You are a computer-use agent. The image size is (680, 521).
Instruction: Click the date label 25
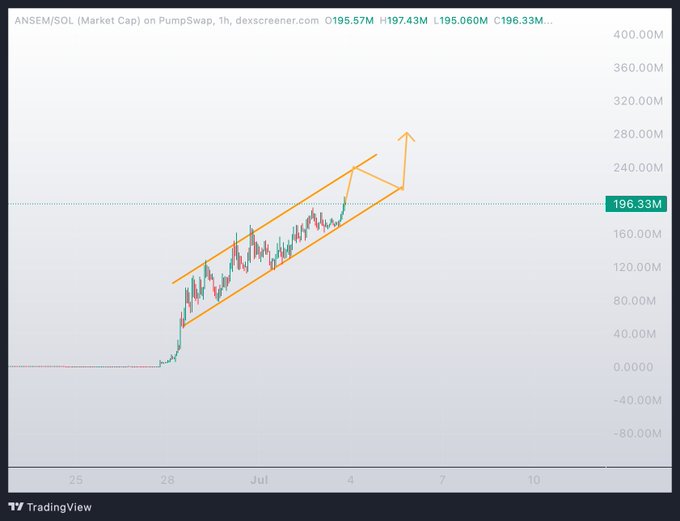pyautogui.click(x=75, y=480)
